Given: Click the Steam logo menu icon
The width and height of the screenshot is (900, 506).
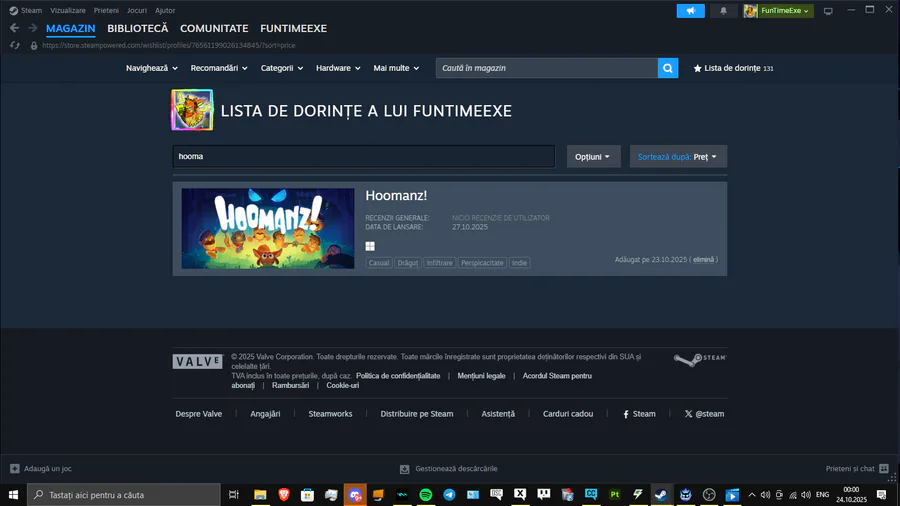Looking at the screenshot, I should [13, 10].
